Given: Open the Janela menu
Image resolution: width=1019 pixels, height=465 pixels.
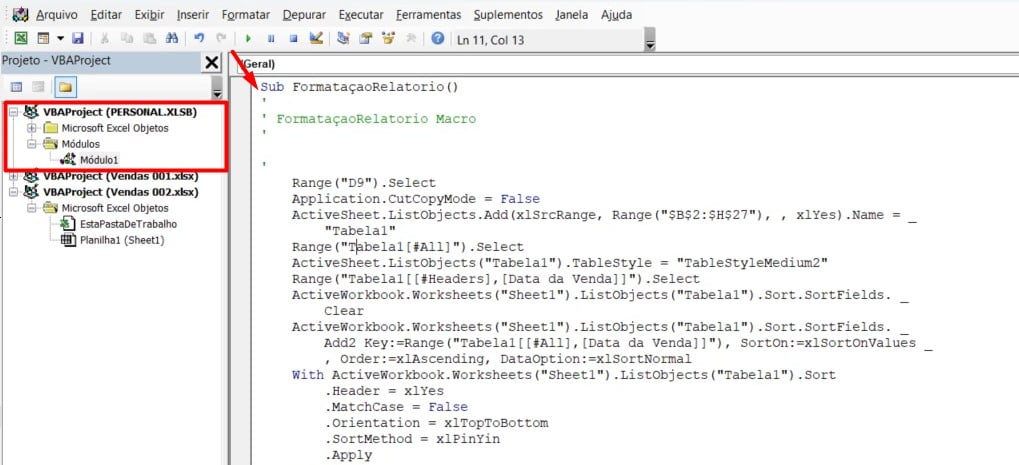Looking at the screenshot, I should click(572, 15).
